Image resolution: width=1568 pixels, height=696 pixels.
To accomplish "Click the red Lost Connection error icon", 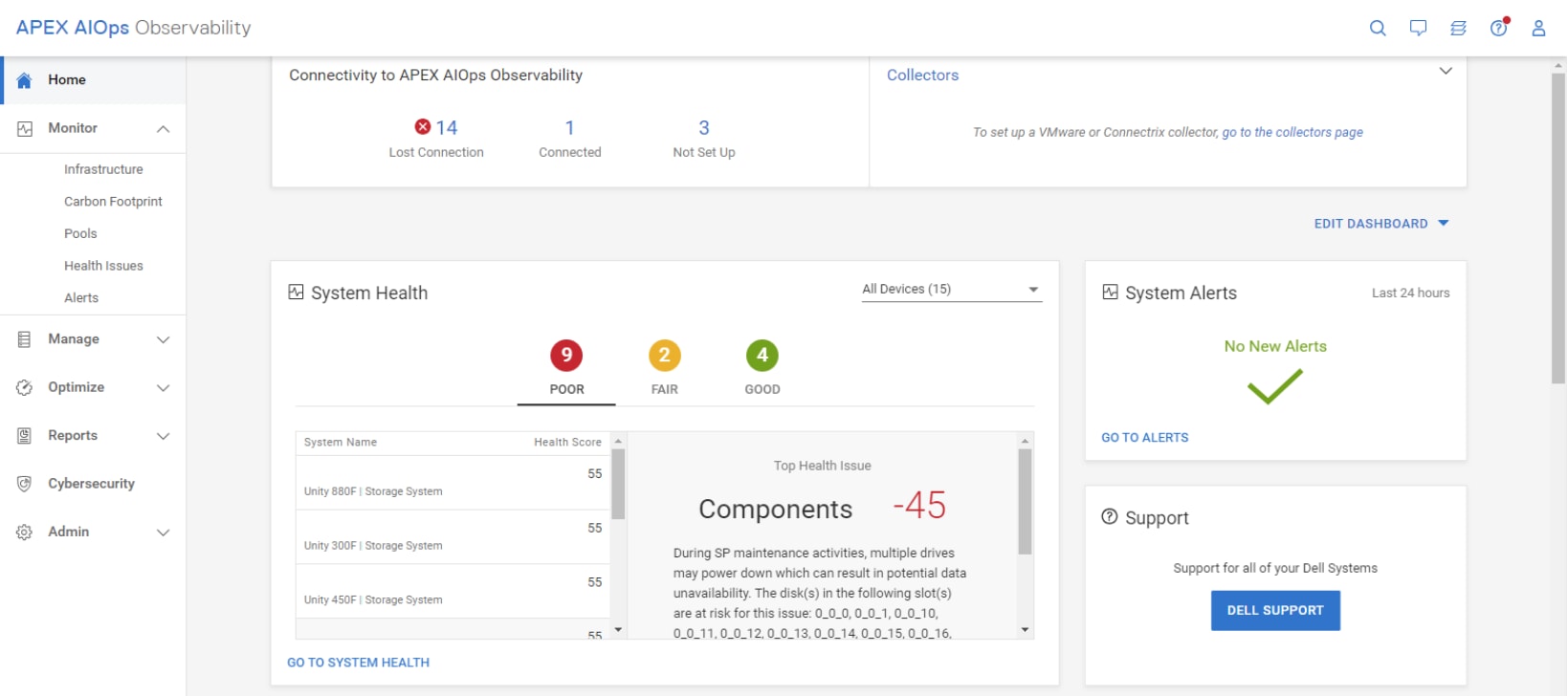I will click(423, 127).
